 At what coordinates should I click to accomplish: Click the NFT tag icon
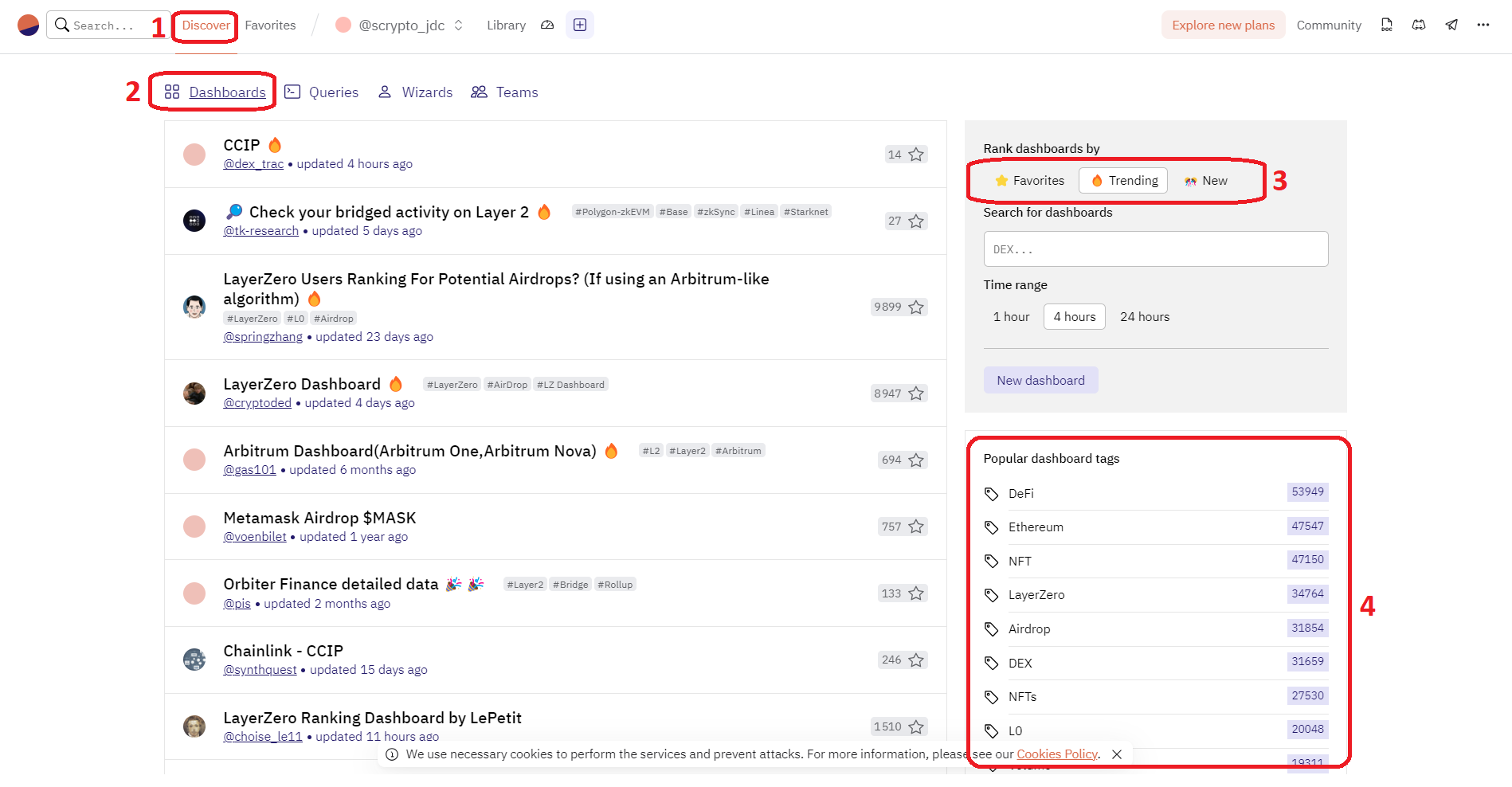click(x=991, y=562)
